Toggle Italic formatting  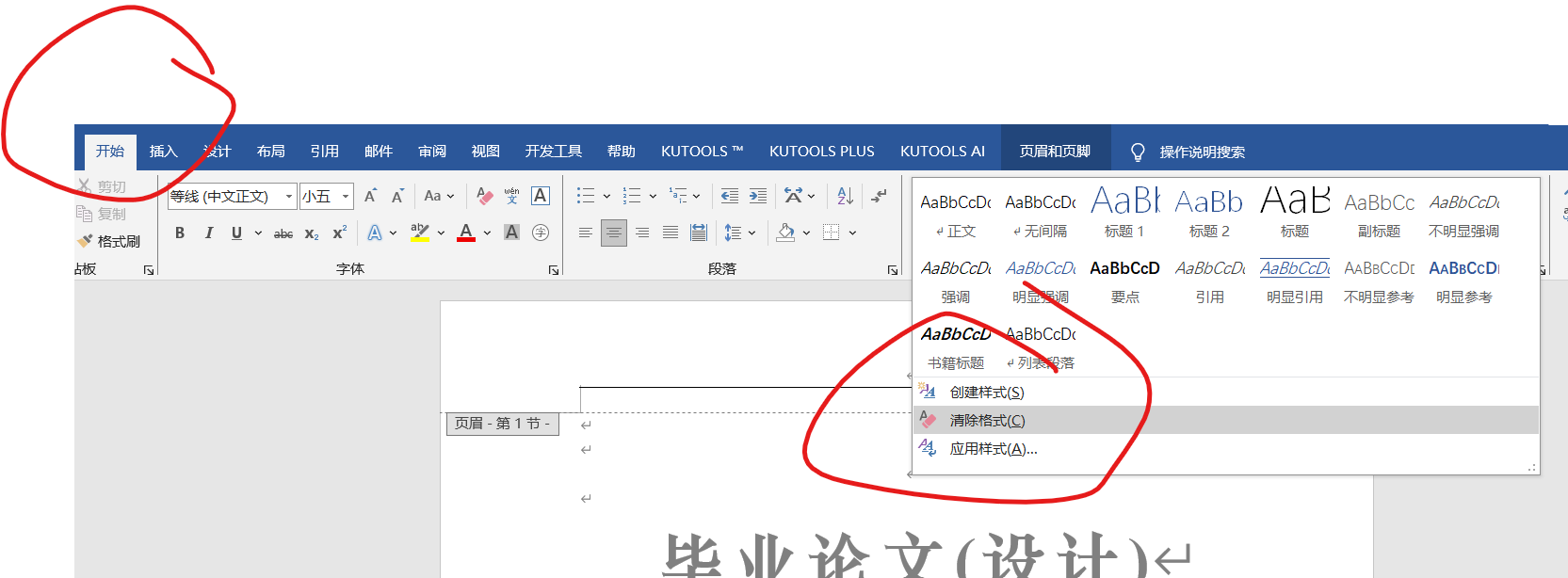coord(208,233)
